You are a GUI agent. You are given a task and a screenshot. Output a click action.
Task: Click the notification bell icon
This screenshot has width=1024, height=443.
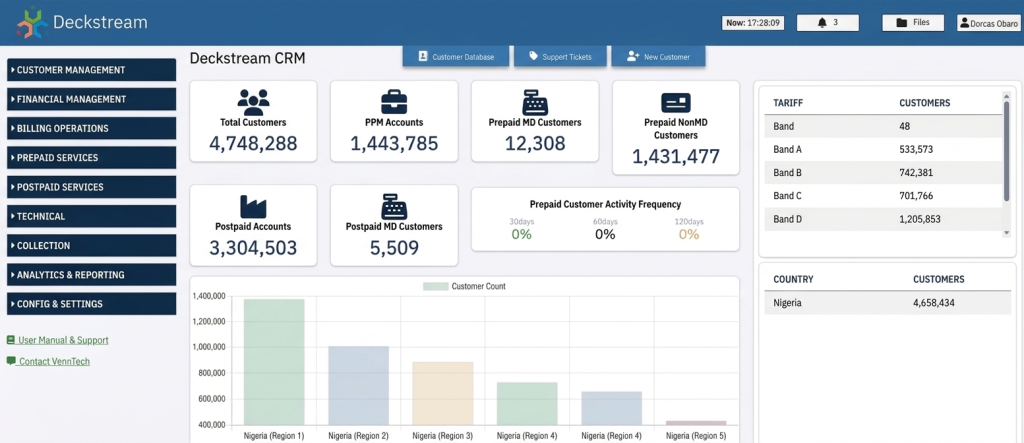pyautogui.click(x=822, y=23)
